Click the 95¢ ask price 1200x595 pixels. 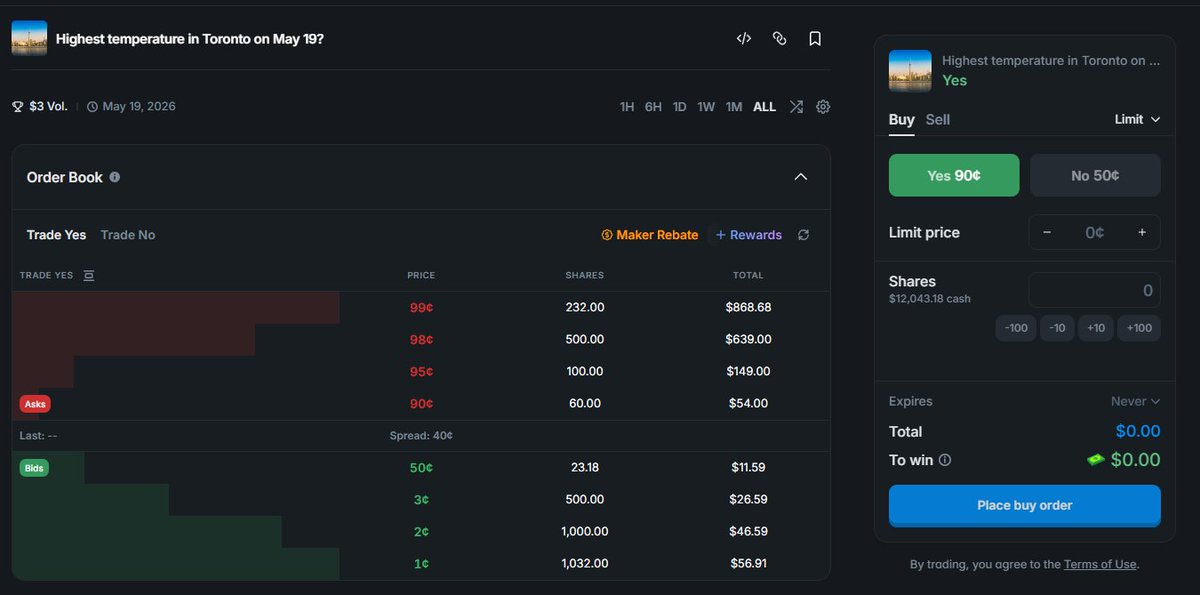point(422,371)
